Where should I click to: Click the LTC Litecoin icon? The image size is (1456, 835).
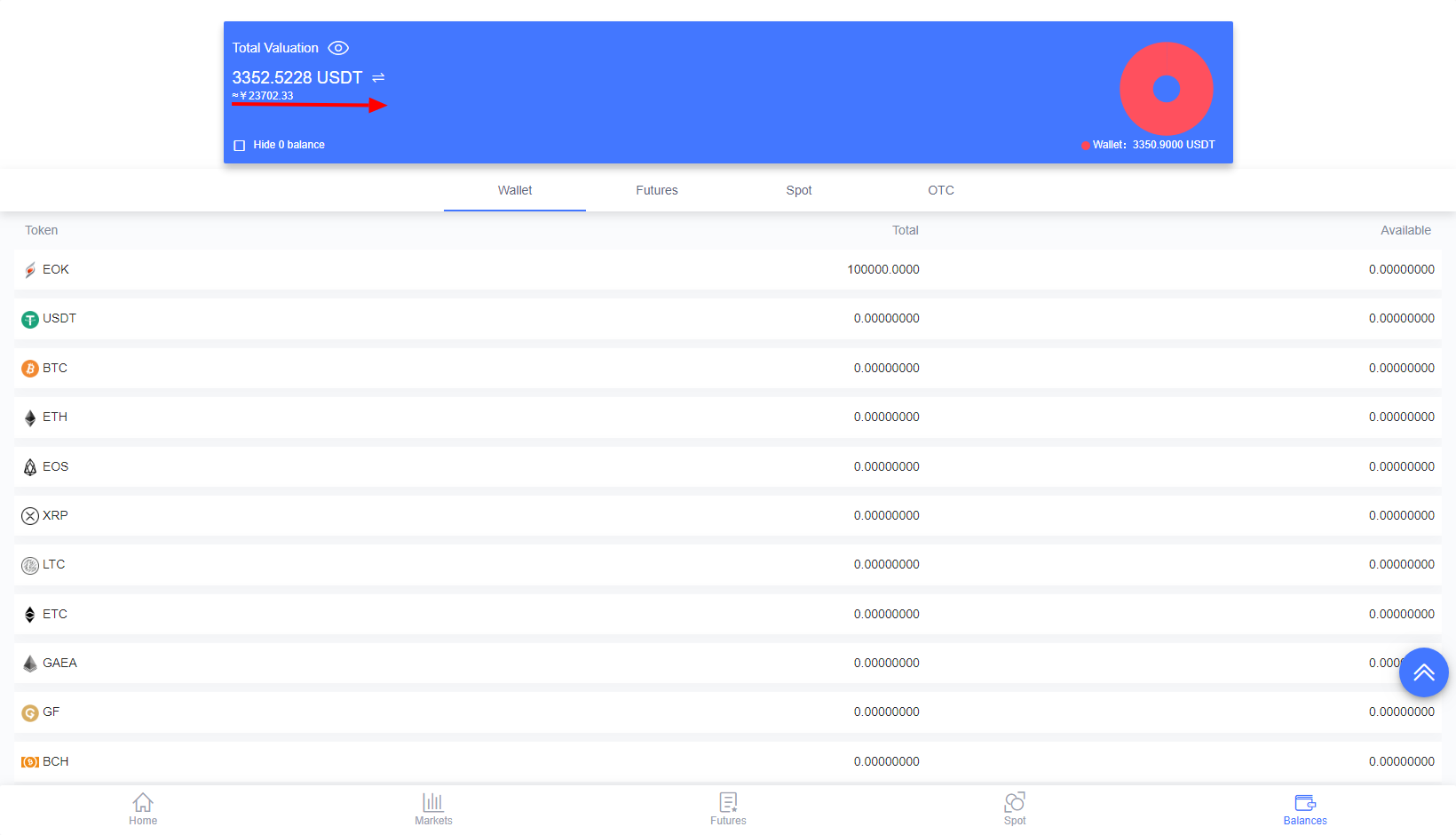click(x=30, y=565)
